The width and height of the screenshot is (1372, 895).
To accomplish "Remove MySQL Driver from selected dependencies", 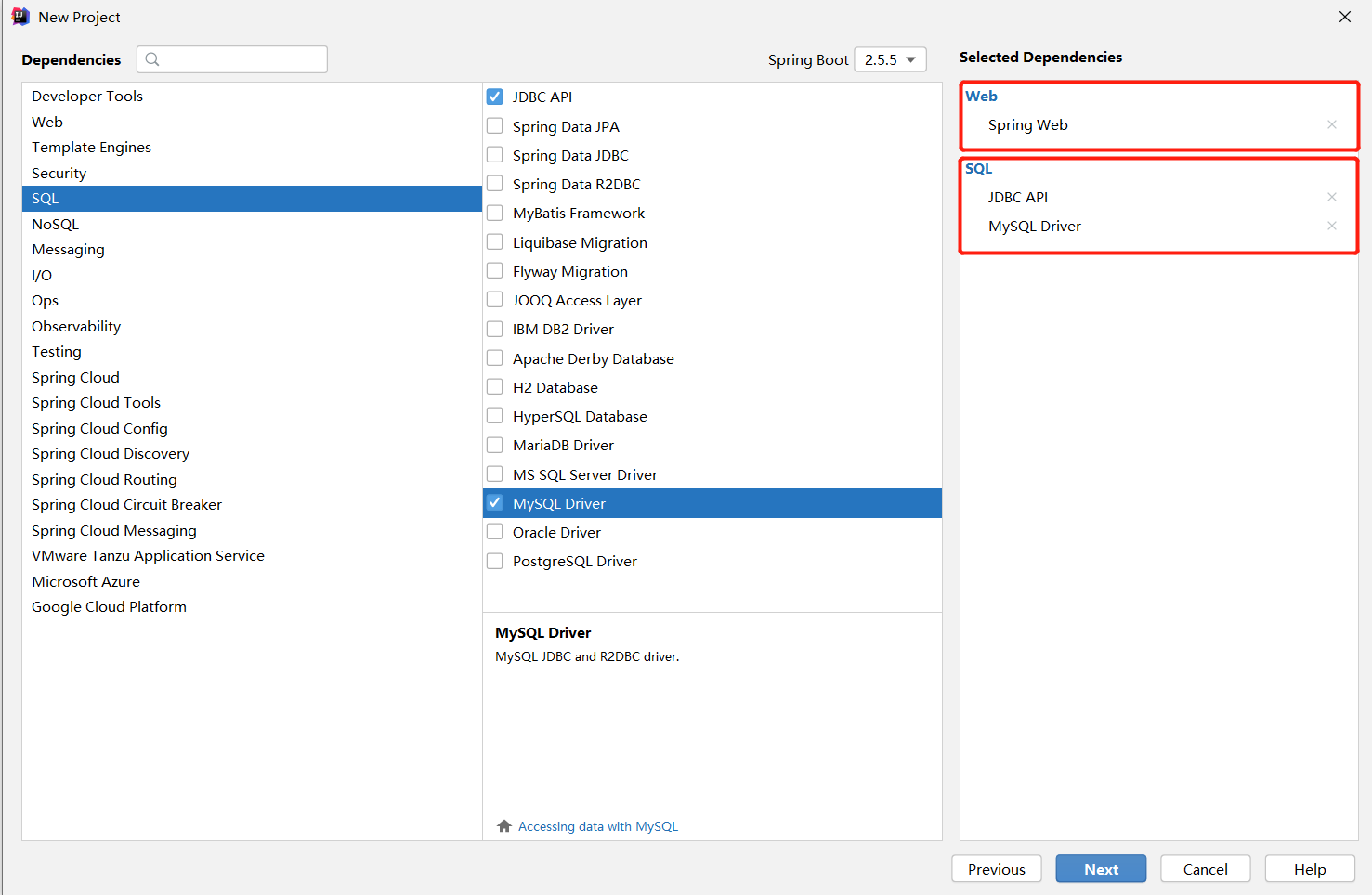I will click(1331, 226).
